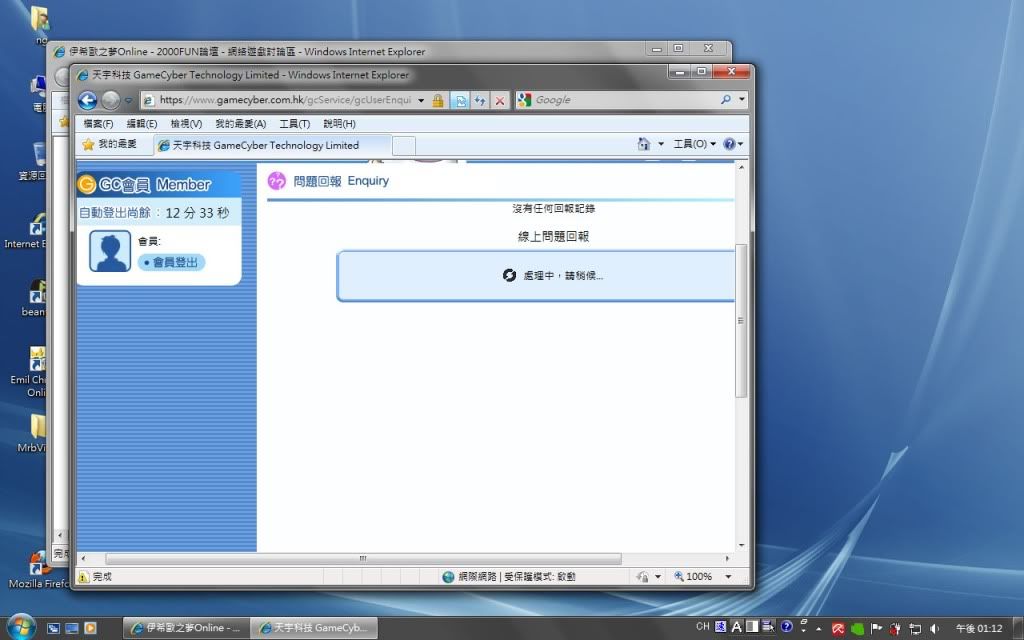Click the page scroll-up arrow
1024x640 pixels.
[741, 168]
